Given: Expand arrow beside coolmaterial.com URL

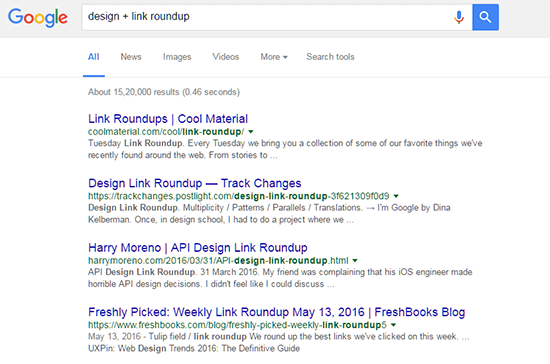Looking at the screenshot, I should 251,132.
